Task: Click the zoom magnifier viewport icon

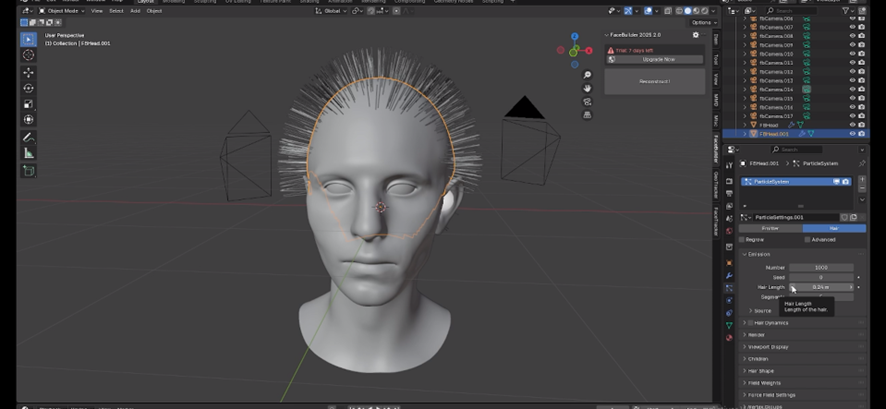Action: click(588, 76)
